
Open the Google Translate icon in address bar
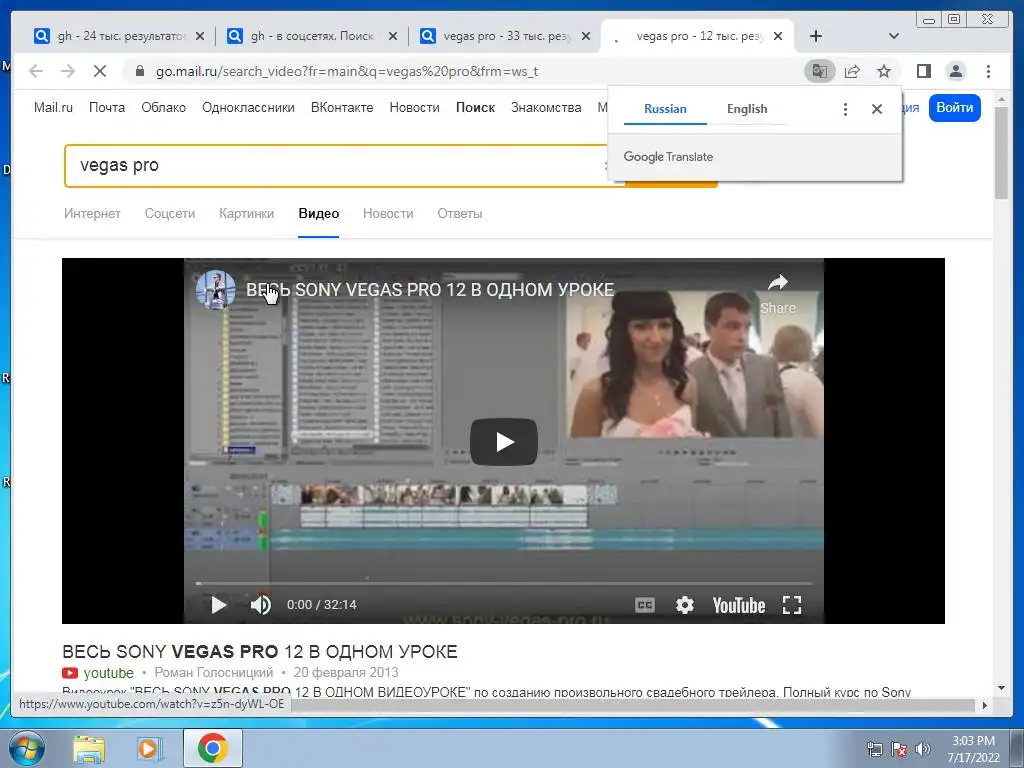point(820,71)
